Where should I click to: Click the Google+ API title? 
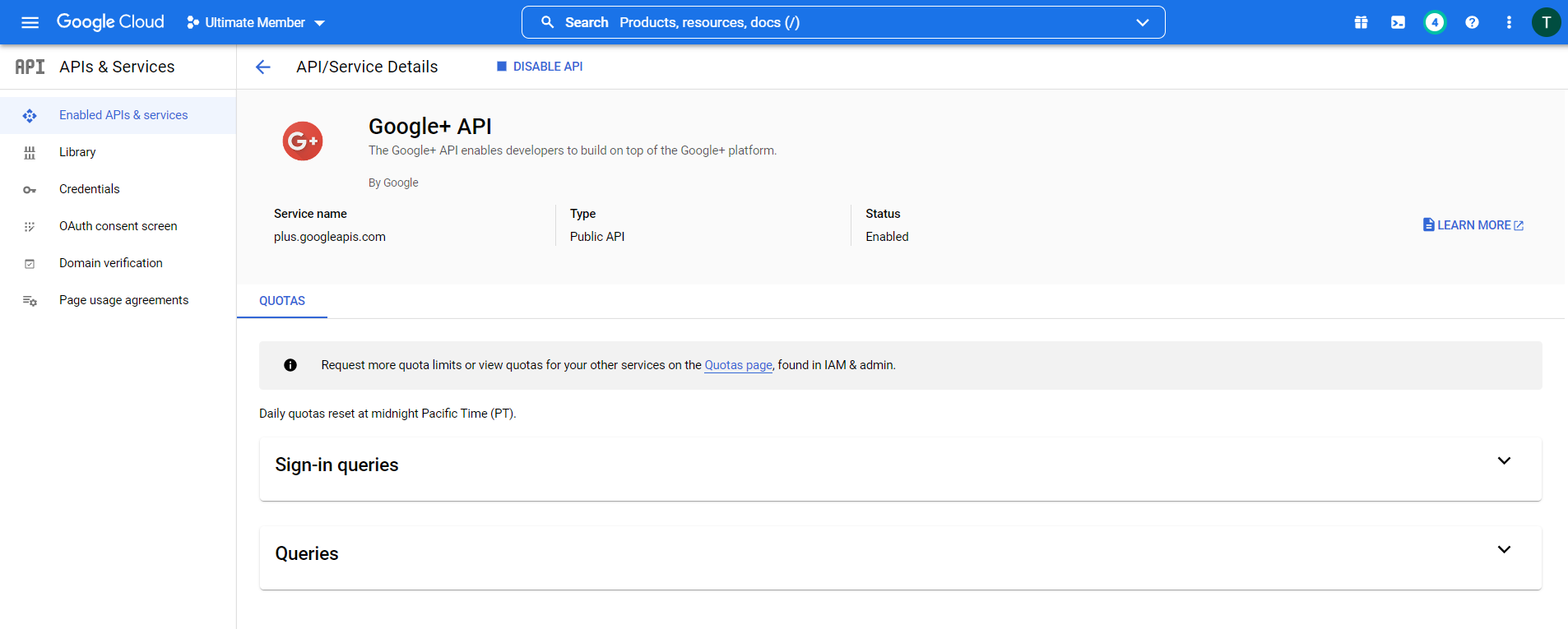tap(430, 127)
